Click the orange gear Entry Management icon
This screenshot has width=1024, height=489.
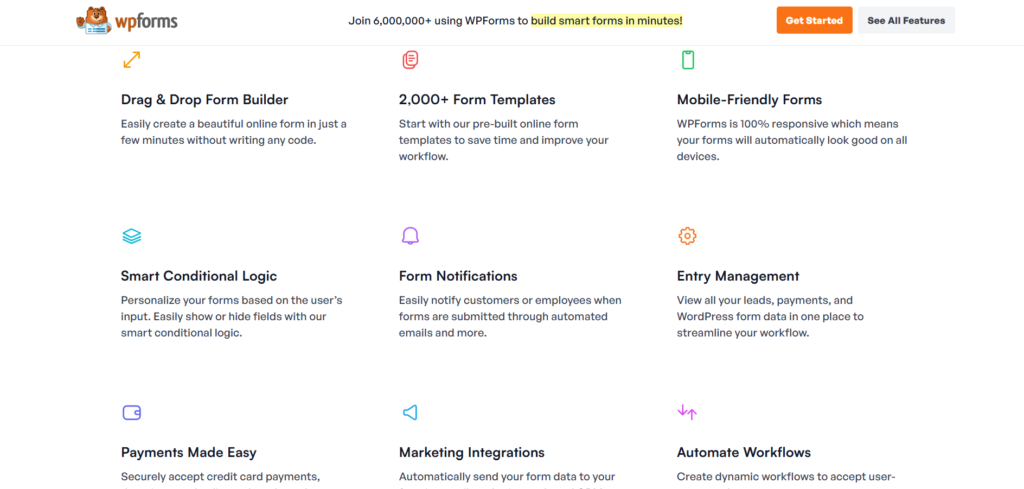pyautogui.click(x=688, y=236)
